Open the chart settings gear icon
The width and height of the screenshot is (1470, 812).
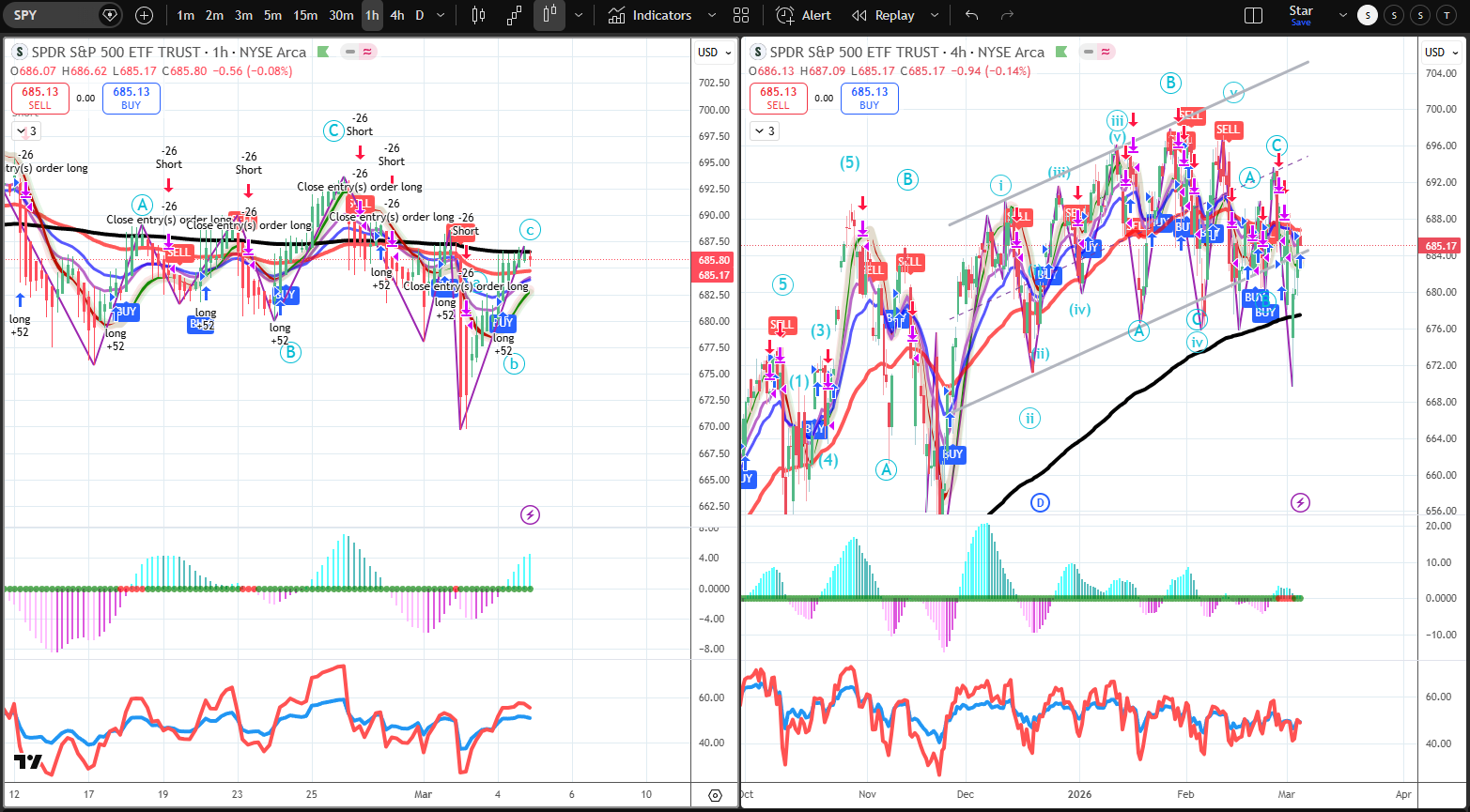715,795
